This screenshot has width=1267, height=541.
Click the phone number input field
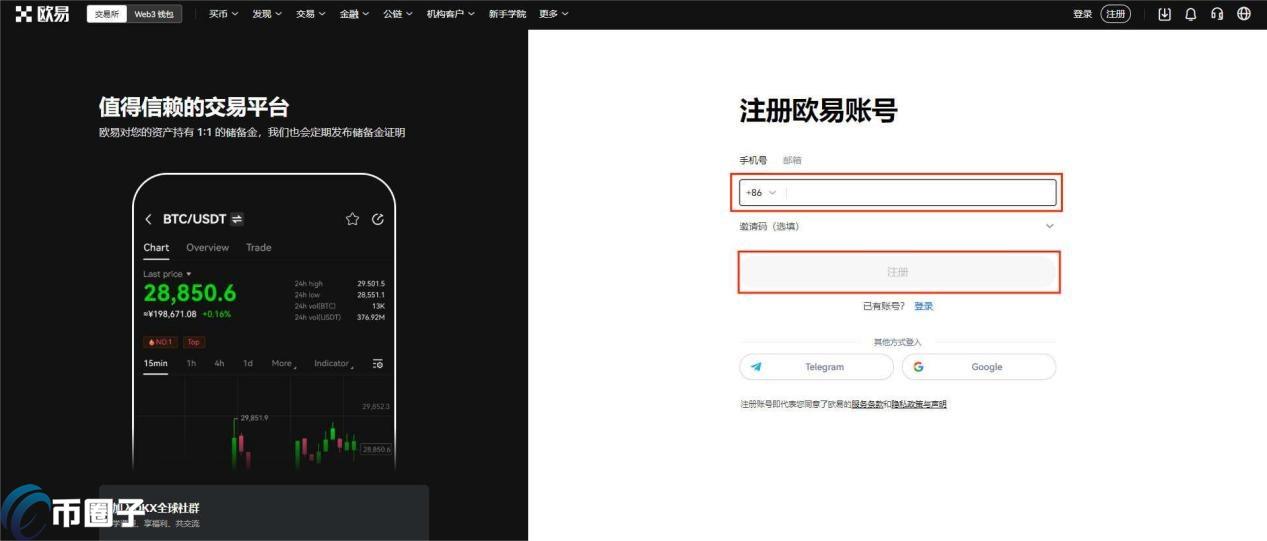[x=920, y=192]
